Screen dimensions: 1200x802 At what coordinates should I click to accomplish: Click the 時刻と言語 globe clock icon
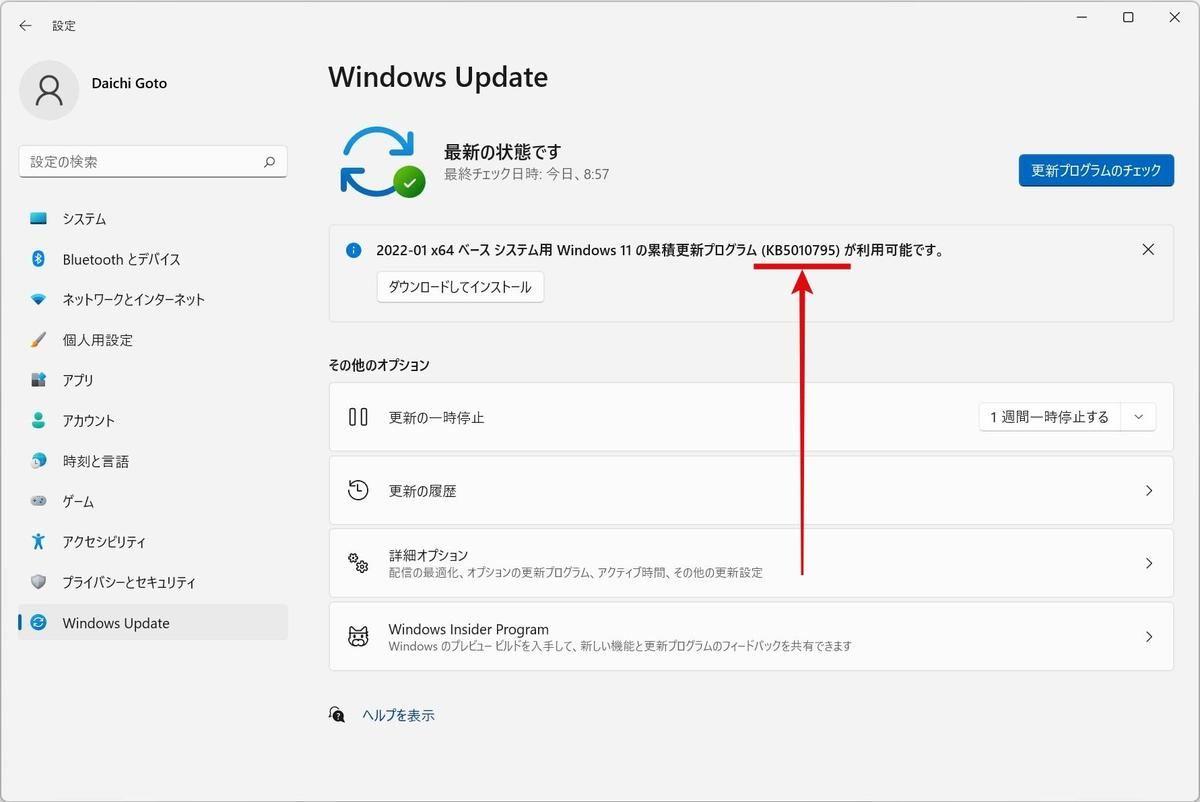pyautogui.click(x=39, y=461)
